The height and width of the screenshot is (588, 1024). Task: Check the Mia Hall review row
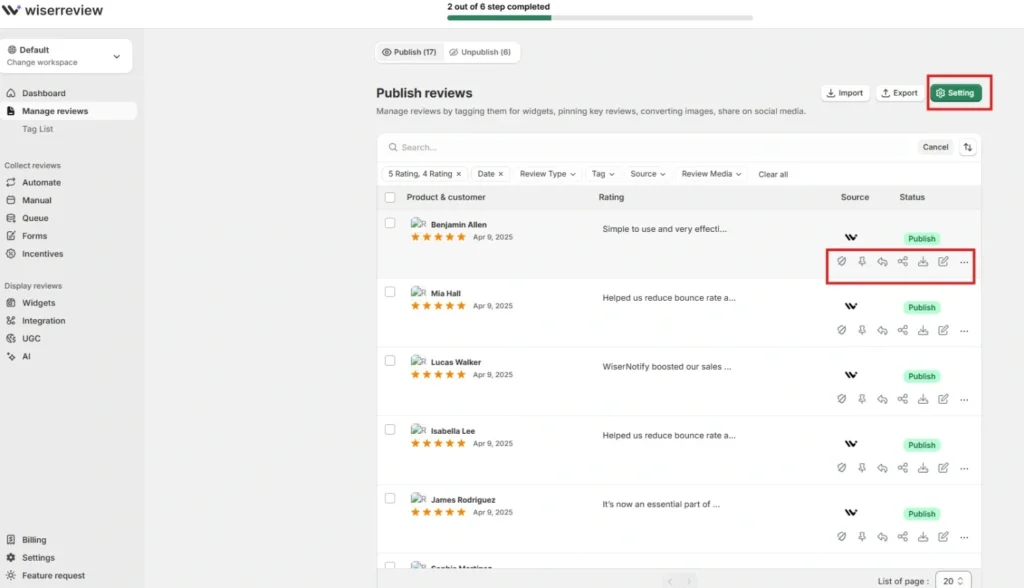point(390,291)
